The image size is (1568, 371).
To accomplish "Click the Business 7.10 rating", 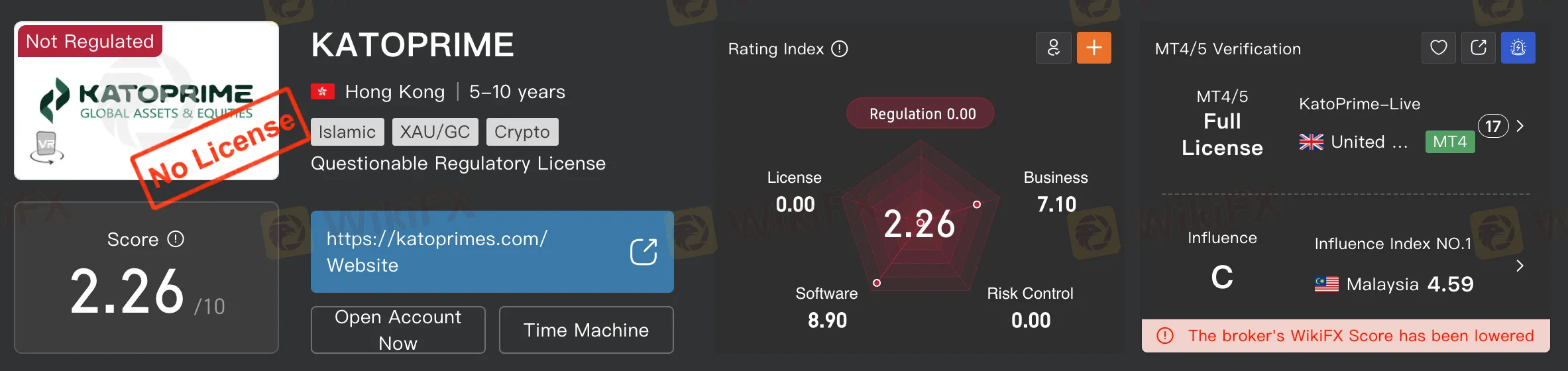I will tap(1056, 192).
